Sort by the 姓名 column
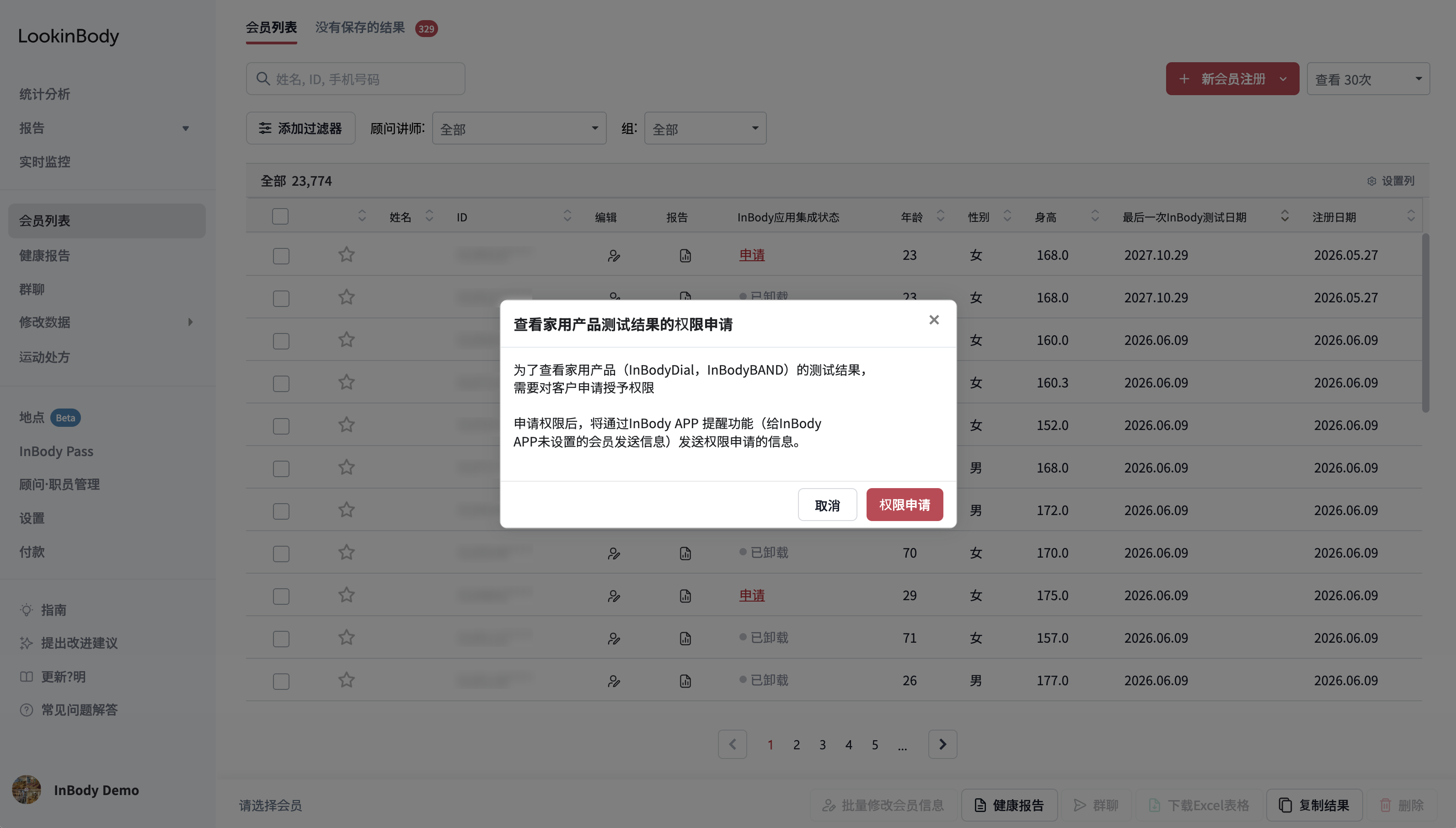 point(429,216)
